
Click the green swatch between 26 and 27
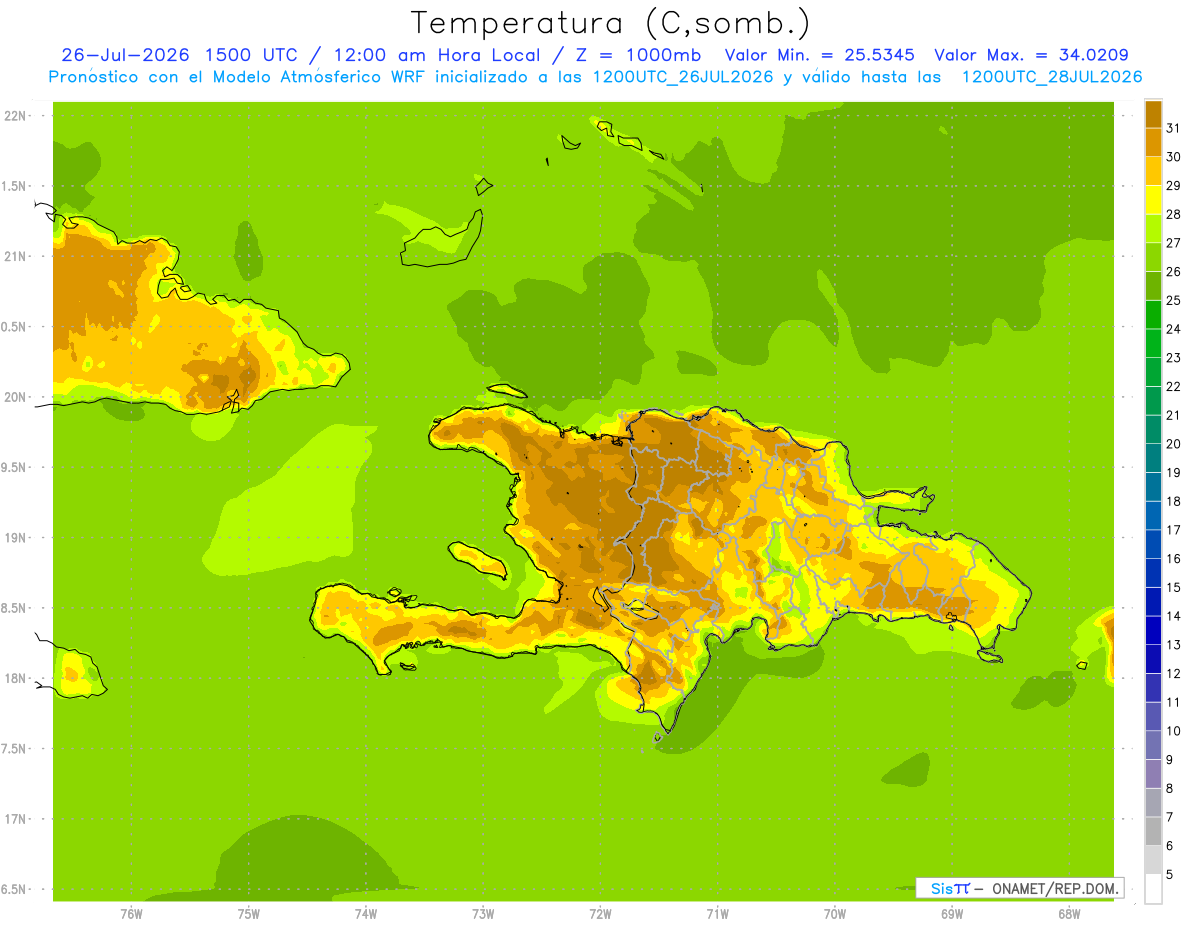pyautogui.click(x=1153, y=257)
